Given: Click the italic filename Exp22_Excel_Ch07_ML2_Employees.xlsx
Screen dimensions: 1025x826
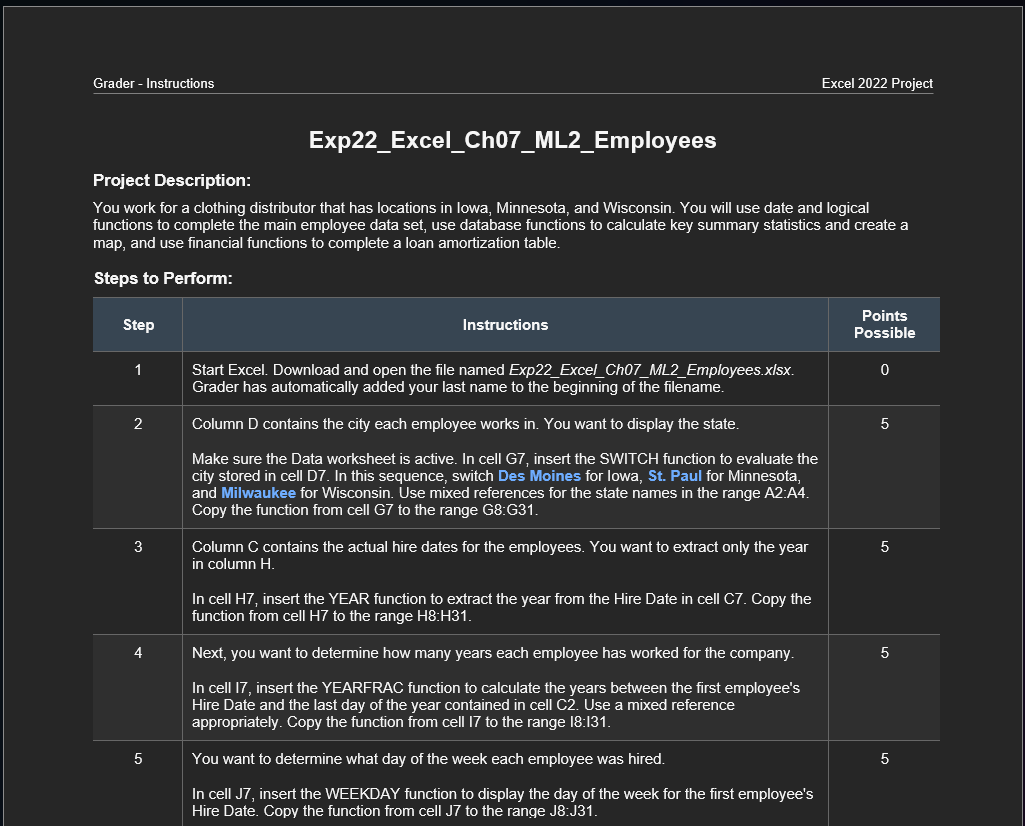Looking at the screenshot, I should pos(650,370).
